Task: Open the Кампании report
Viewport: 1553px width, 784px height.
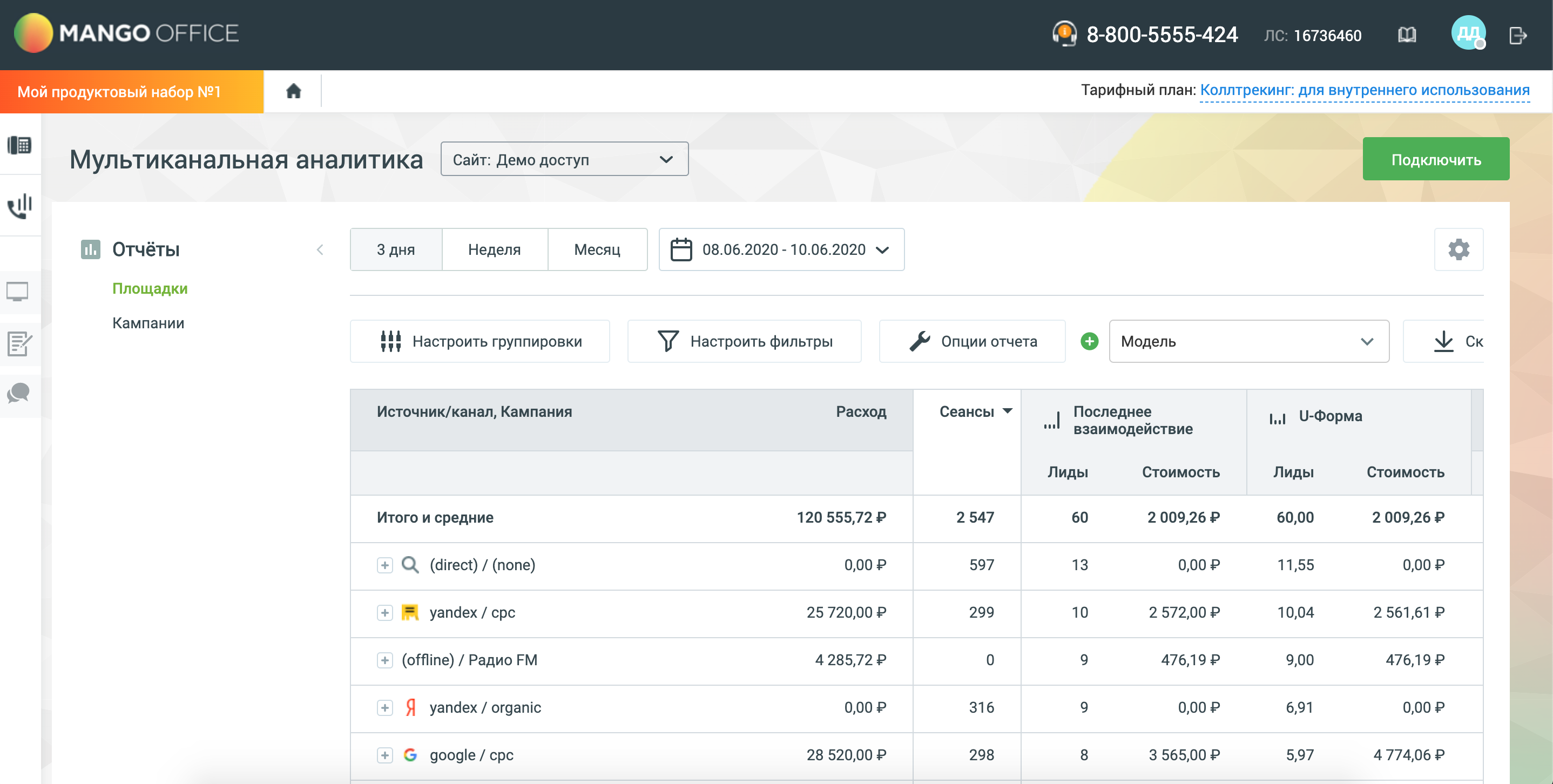Action: coord(148,323)
